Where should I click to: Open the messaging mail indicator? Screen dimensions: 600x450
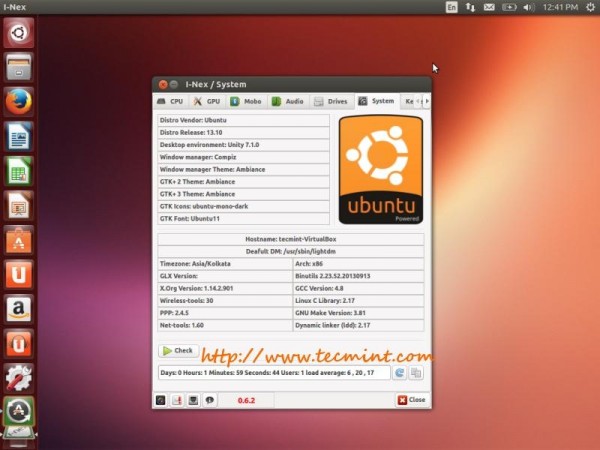click(489, 7)
